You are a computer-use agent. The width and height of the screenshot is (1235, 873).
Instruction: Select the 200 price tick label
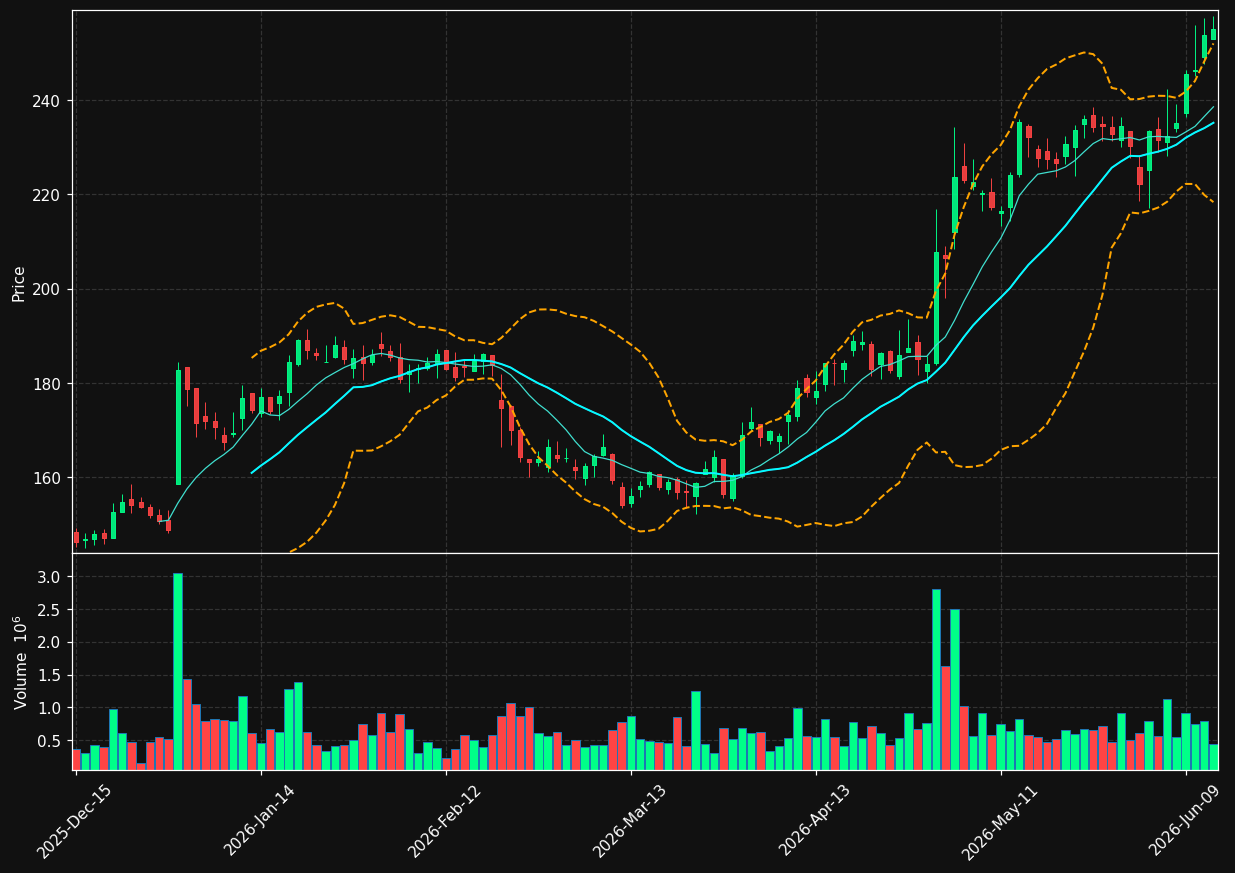click(49, 289)
